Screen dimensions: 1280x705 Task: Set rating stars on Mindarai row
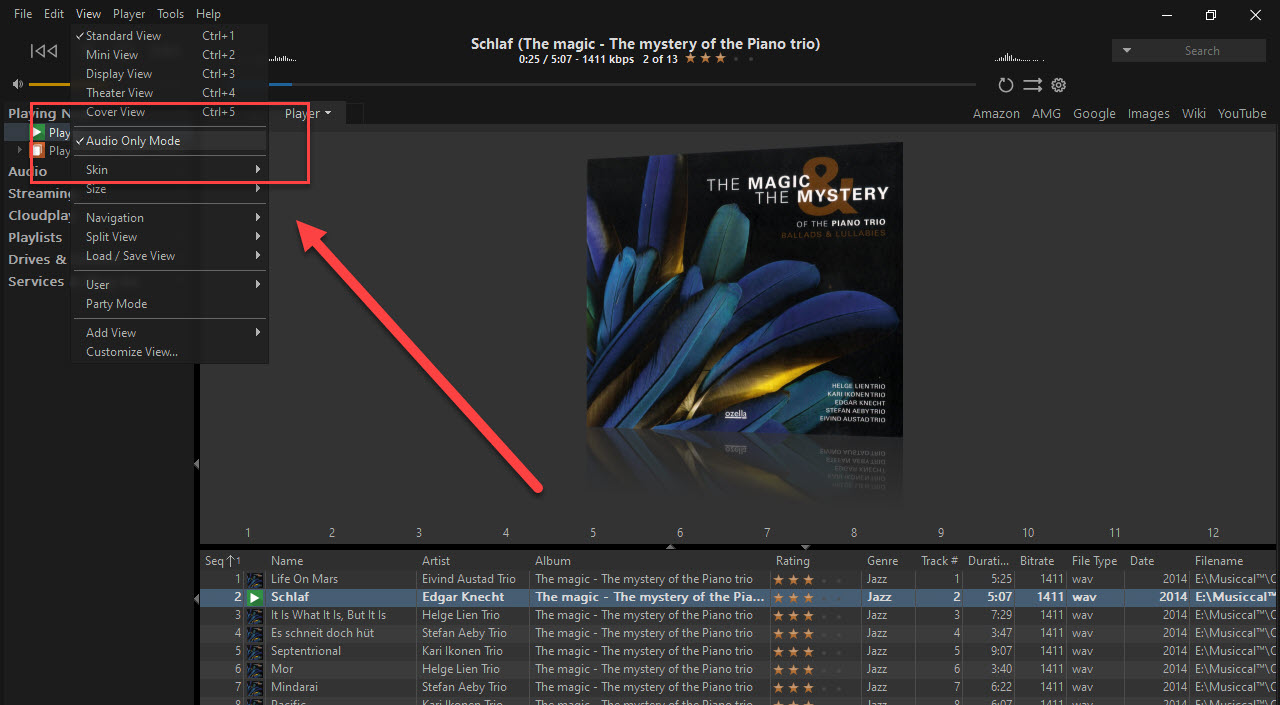coord(807,687)
